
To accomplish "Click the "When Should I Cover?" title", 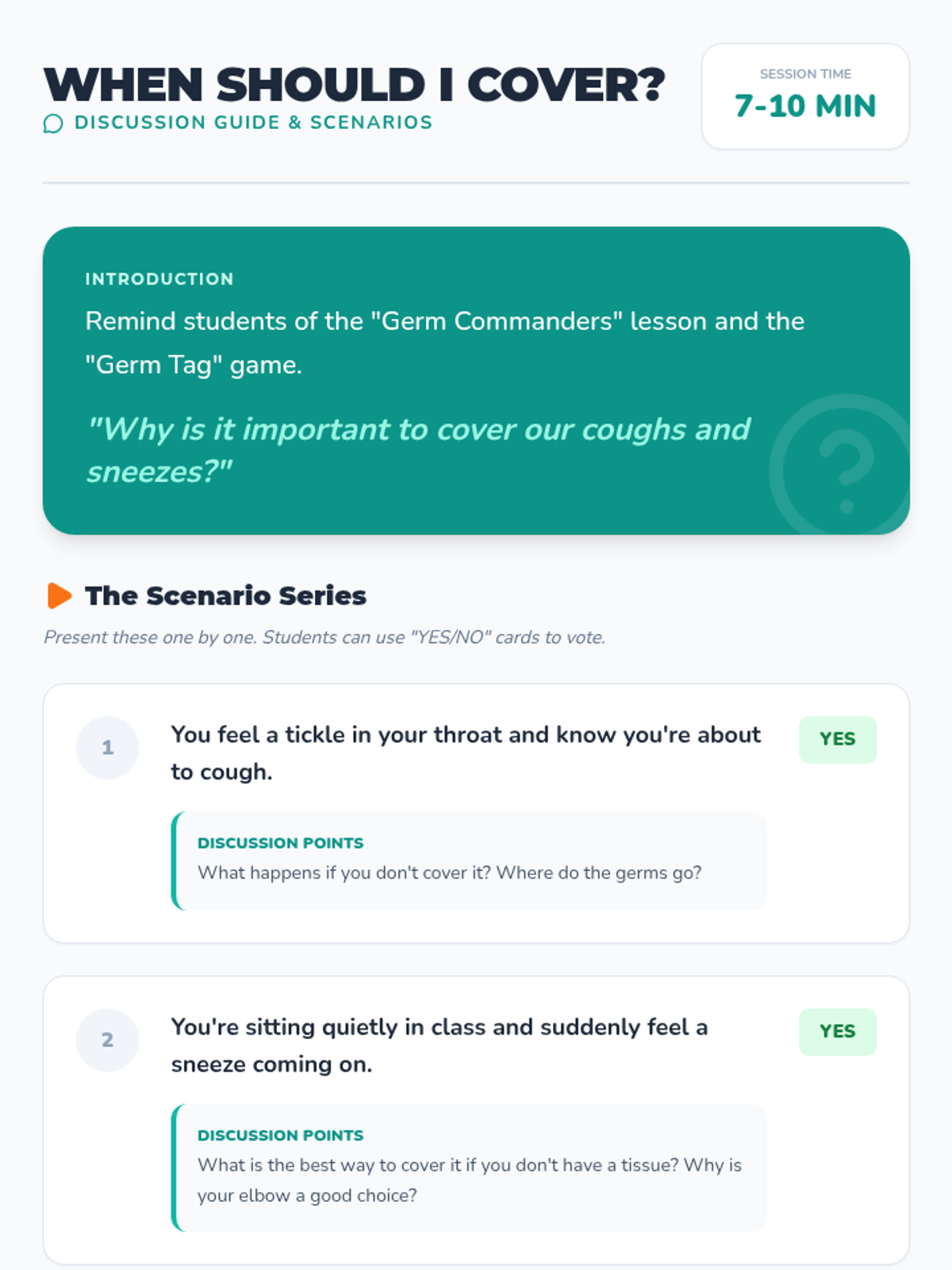I will (x=354, y=85).
